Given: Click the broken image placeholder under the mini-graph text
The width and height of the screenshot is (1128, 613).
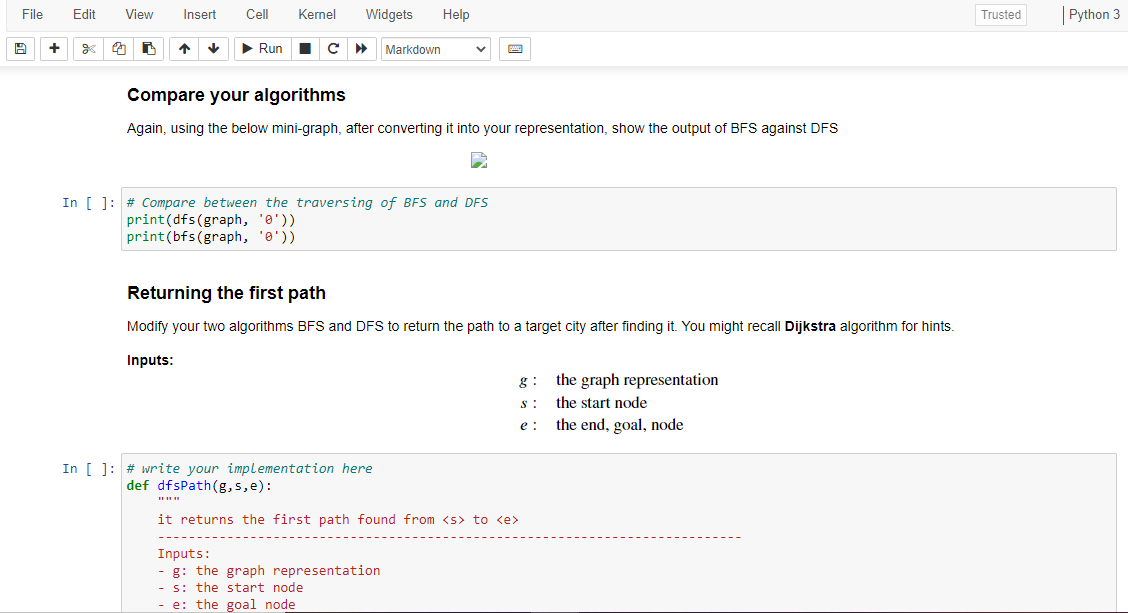Looking at the screenshot, I should pos(478,160).
